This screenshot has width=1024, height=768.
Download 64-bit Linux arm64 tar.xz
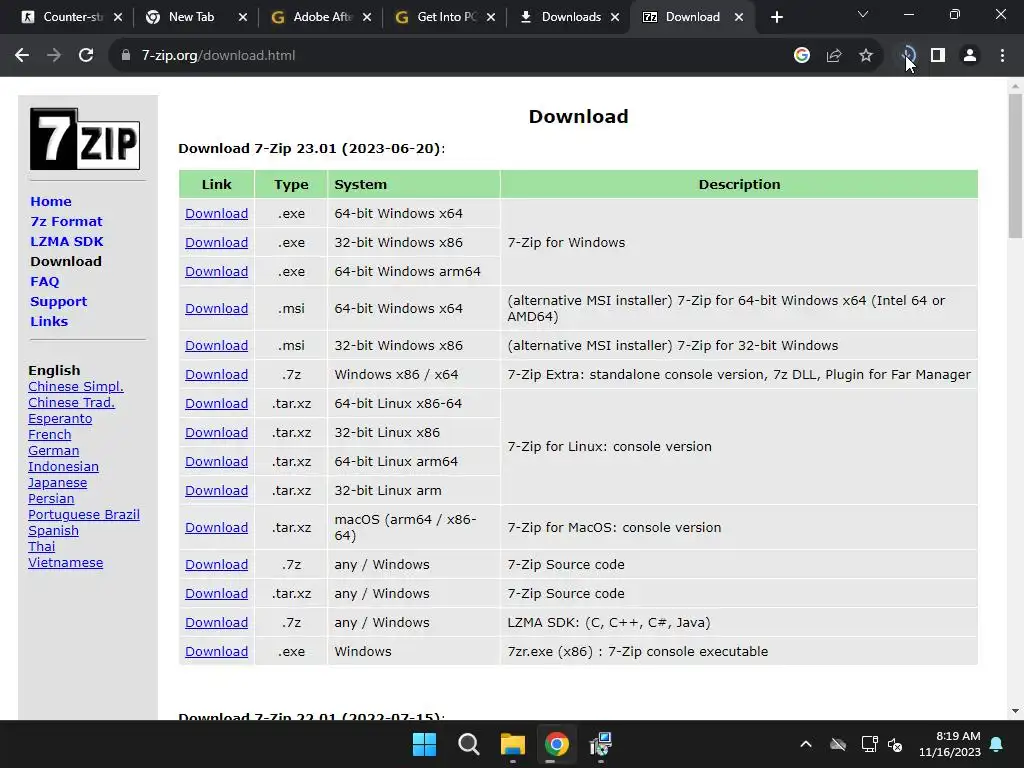coord(216,462)
